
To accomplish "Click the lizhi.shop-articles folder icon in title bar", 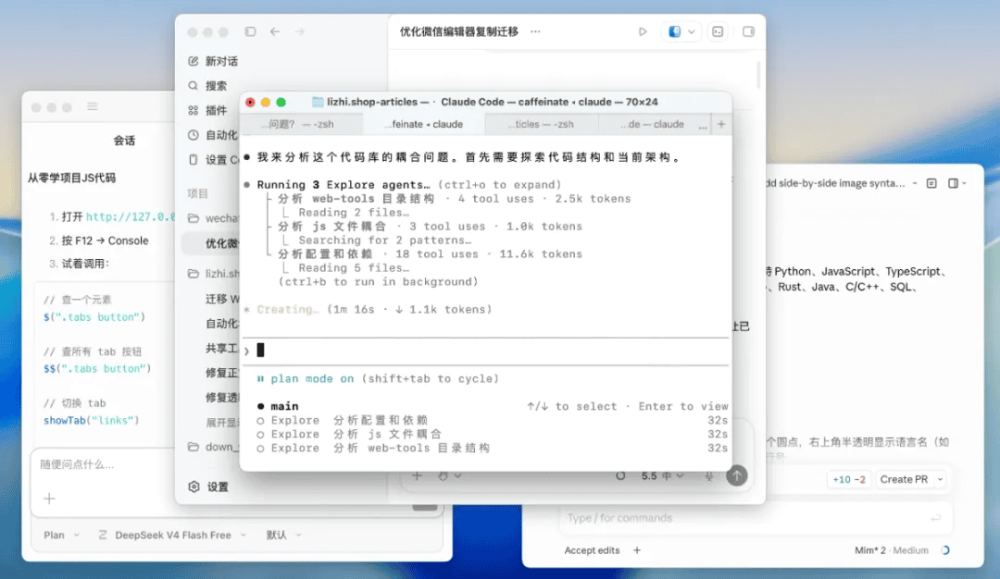I will (x=317, y=102).
